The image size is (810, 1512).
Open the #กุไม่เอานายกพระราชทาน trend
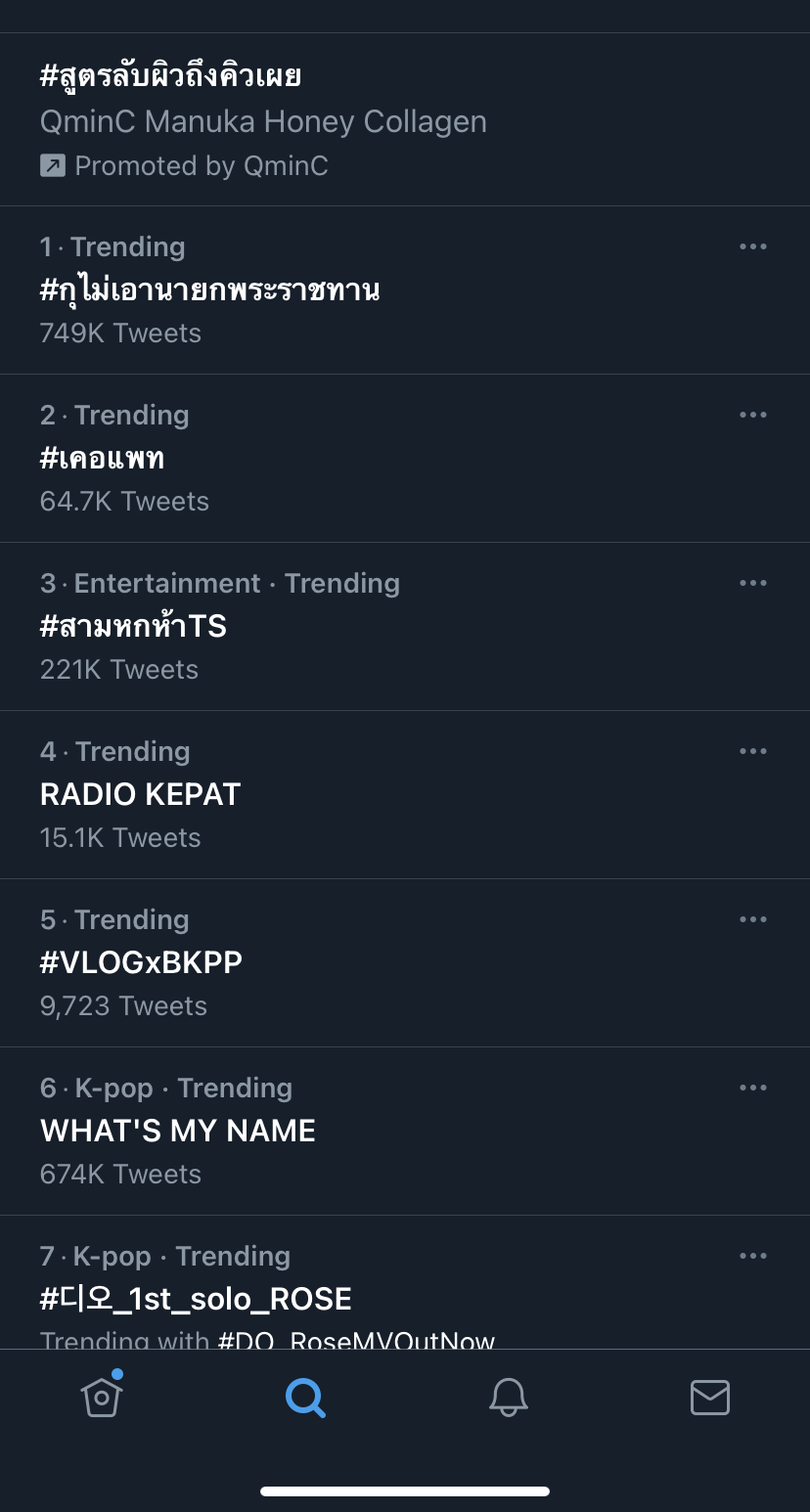[209, 289]
